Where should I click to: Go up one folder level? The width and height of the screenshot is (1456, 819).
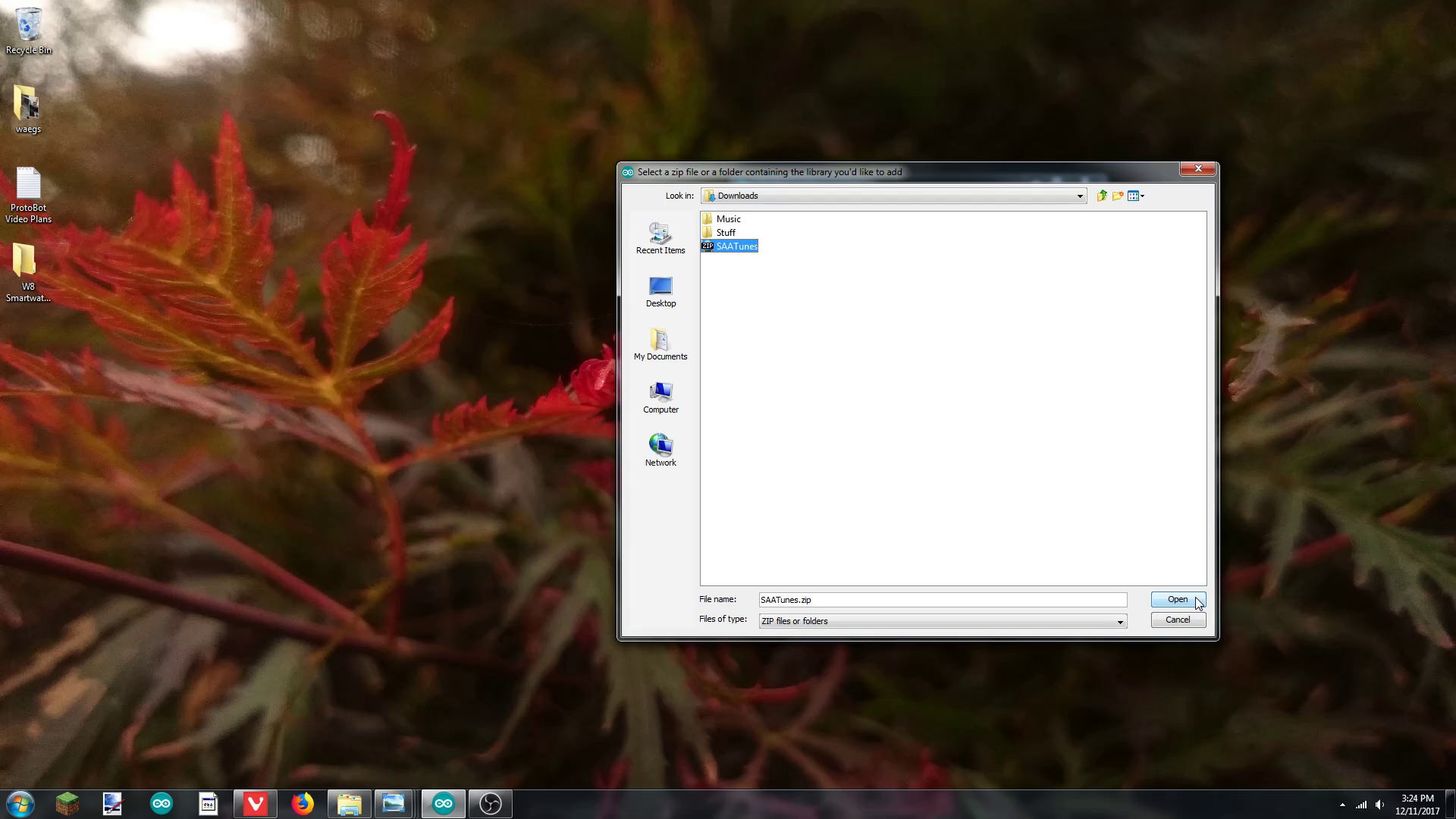point(1102,196)
